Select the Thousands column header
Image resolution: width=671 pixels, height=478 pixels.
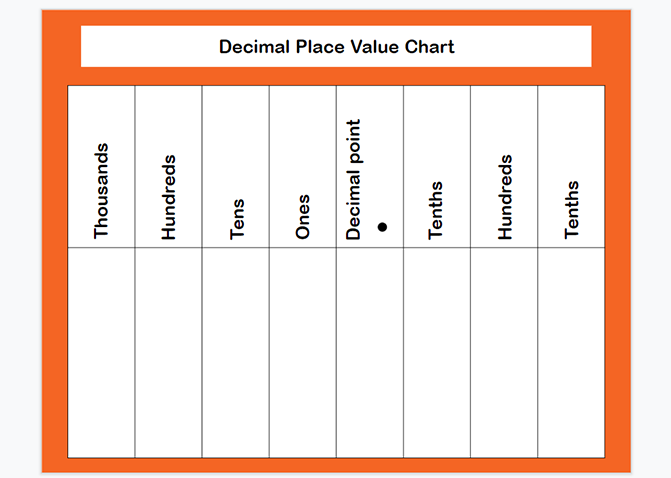click(x=101, y=190)
